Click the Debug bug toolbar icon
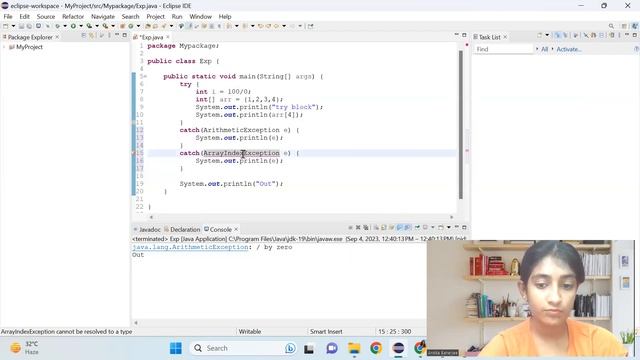Screen dimensions: 640x360 pyautogui.click(x=58, y=26)
